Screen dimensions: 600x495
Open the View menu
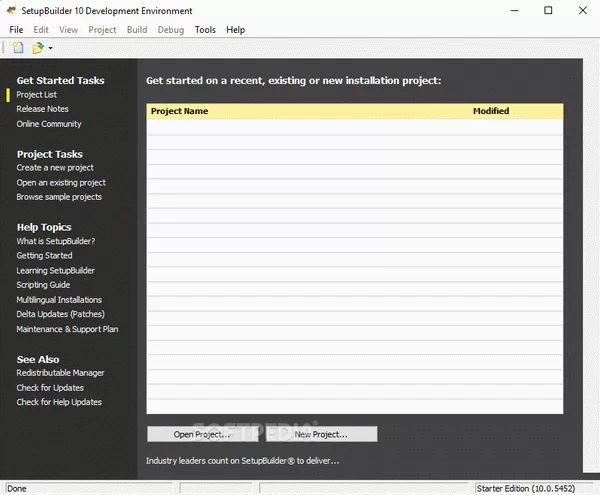pyautogui.click(x=68, y=30)
